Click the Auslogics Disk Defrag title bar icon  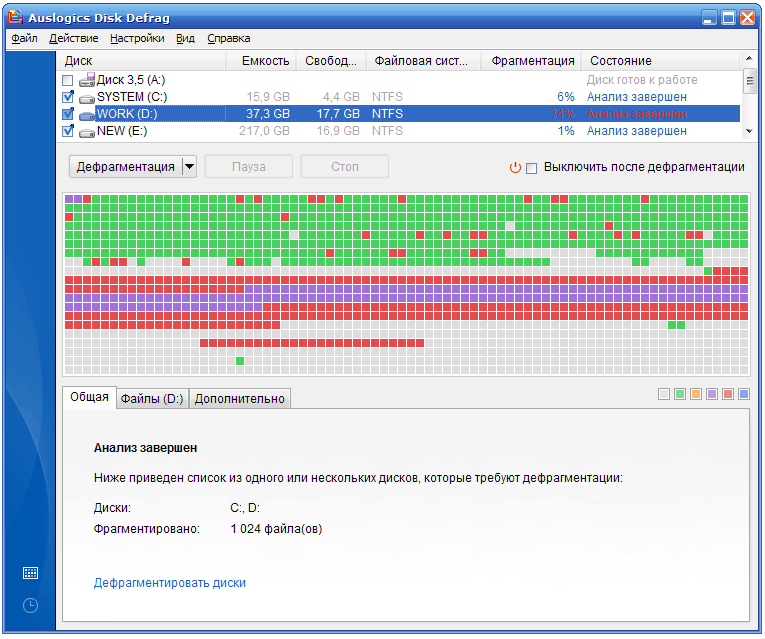[16, 17]
